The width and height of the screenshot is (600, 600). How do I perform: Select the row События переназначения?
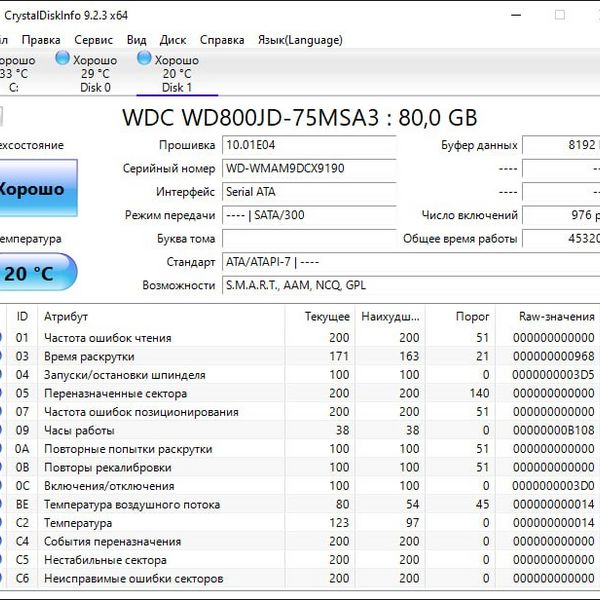[x=300, y=541]
